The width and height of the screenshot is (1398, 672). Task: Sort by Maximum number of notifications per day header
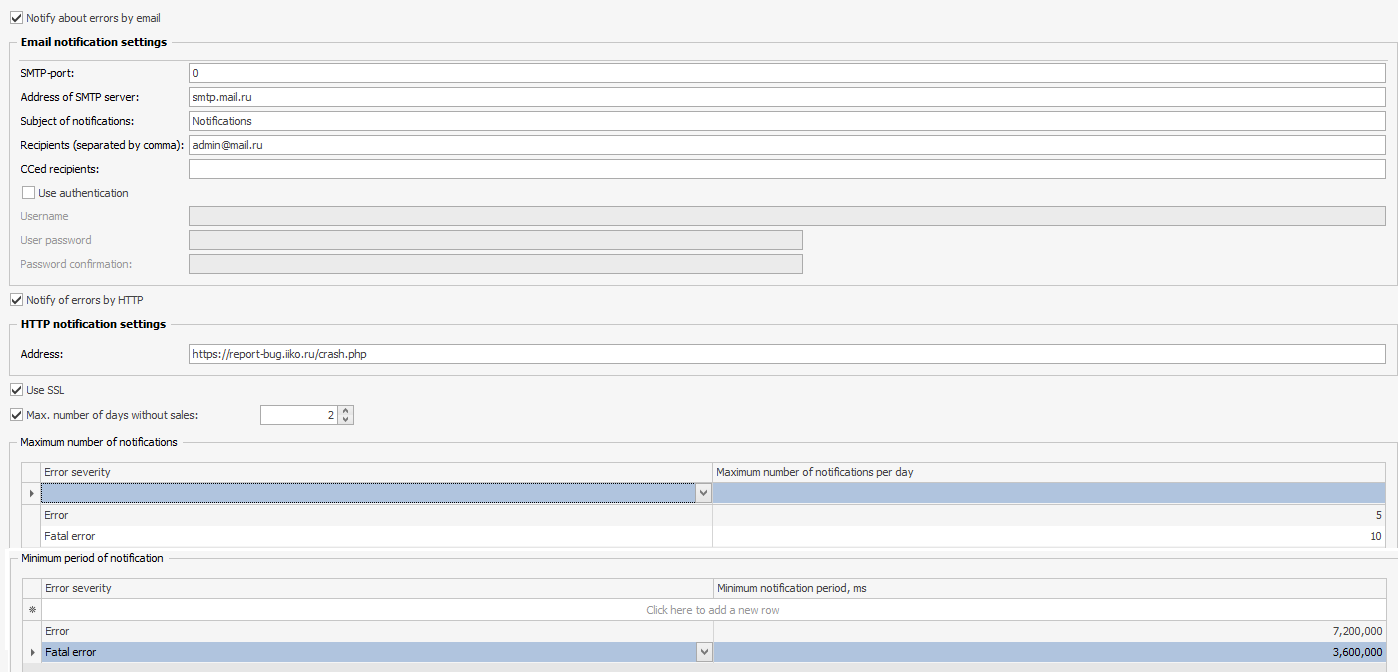(1048, 472)
